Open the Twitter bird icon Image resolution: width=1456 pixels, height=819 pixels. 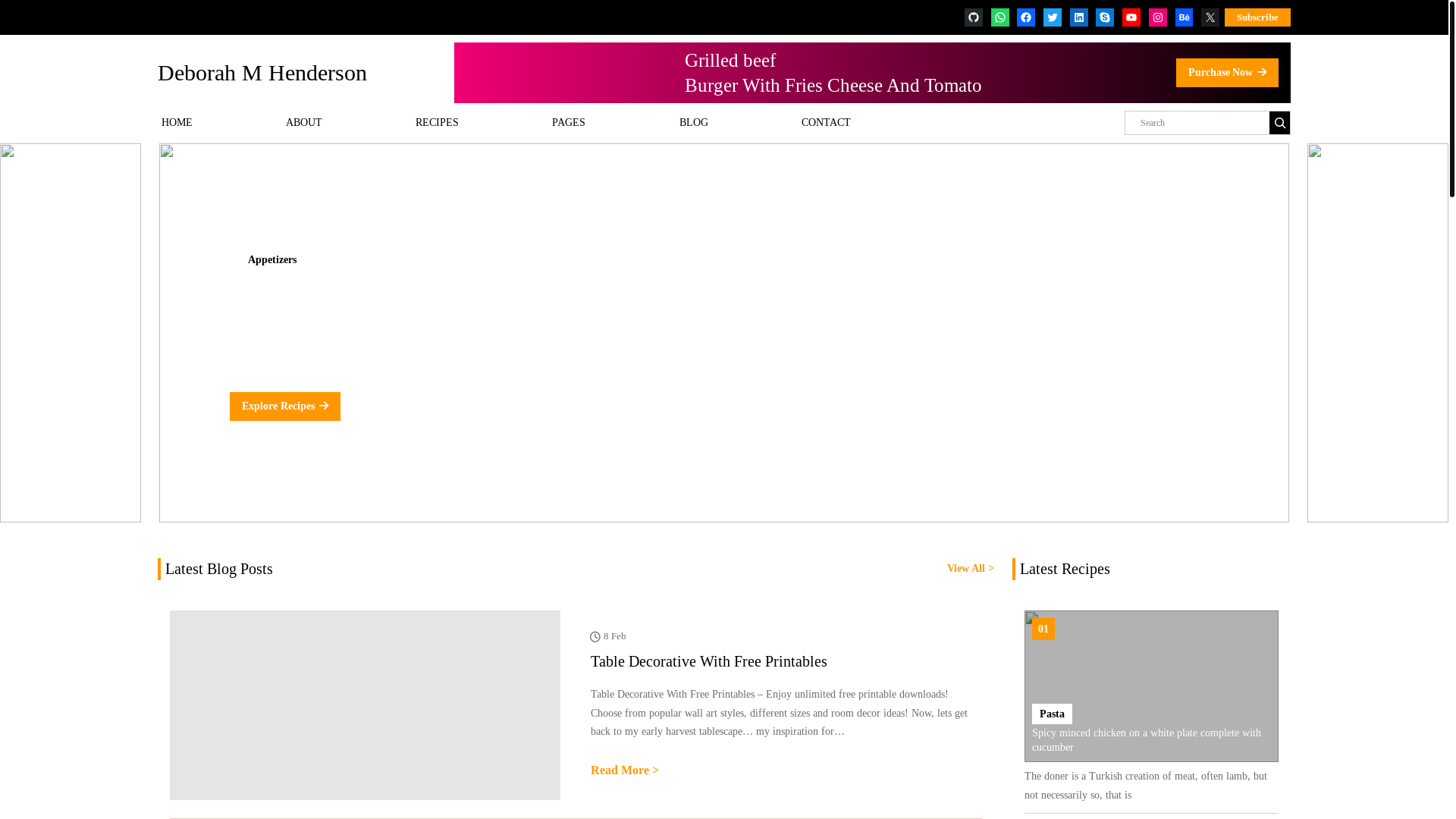click(x=1053, y=17)
